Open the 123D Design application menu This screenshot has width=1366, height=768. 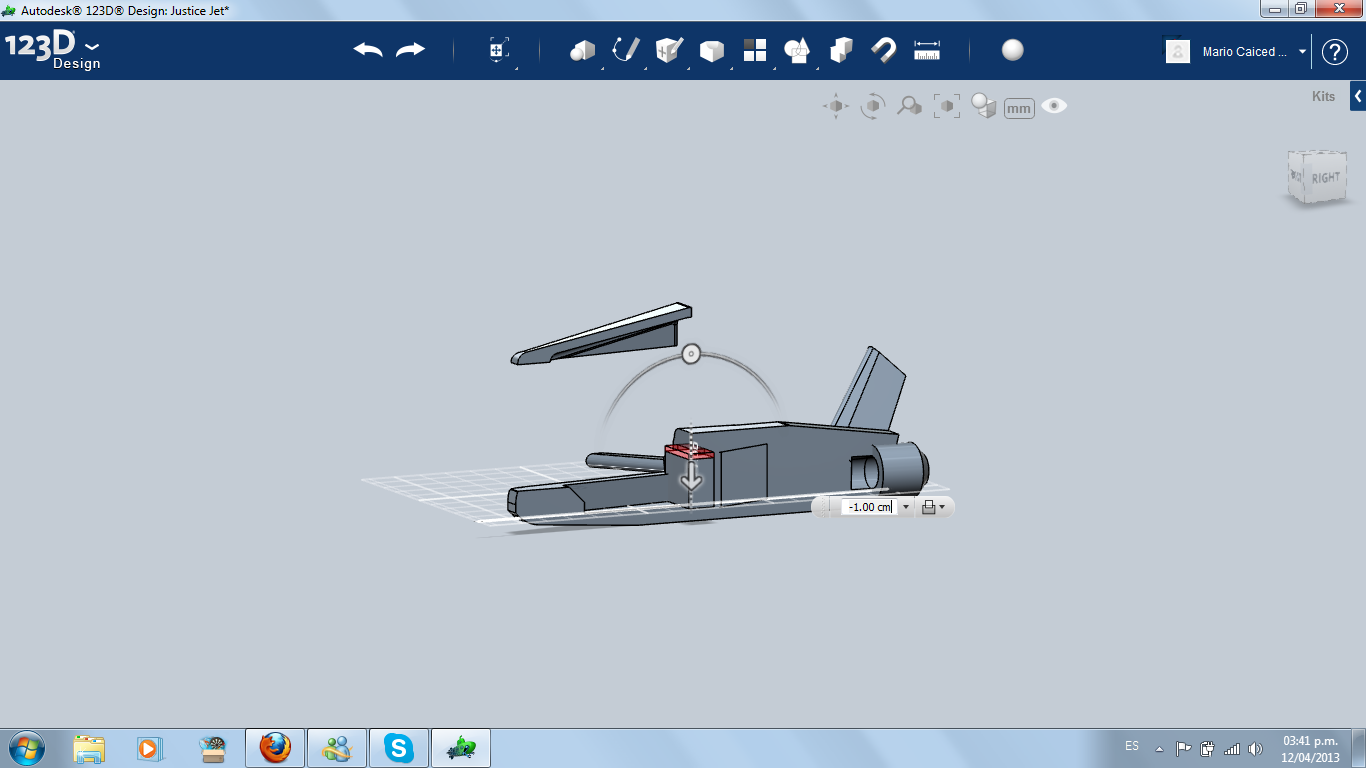point(52,50)
